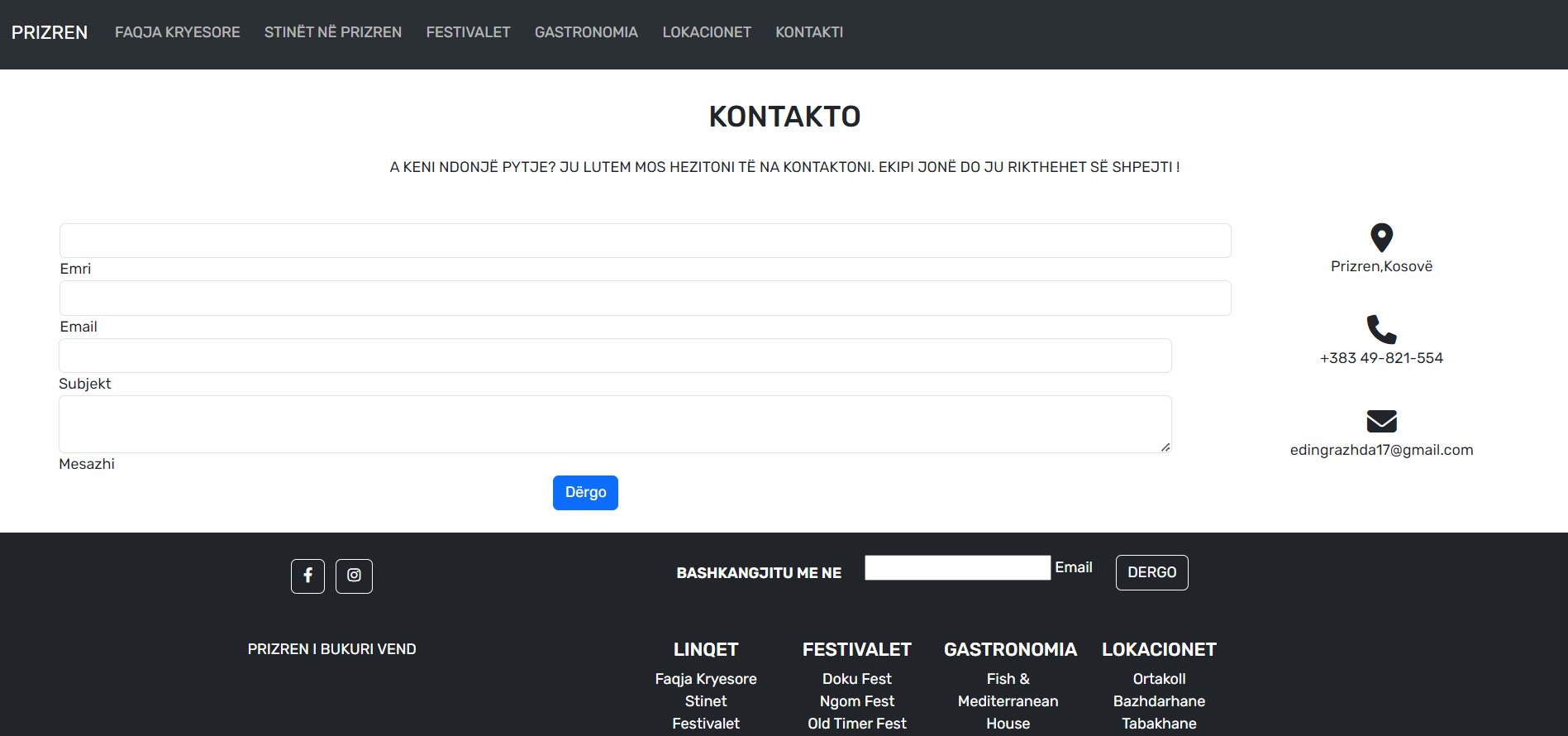Go to the PRIZREN brand logo link
This screenshot has width=1568, height=736.
point(50,32)
